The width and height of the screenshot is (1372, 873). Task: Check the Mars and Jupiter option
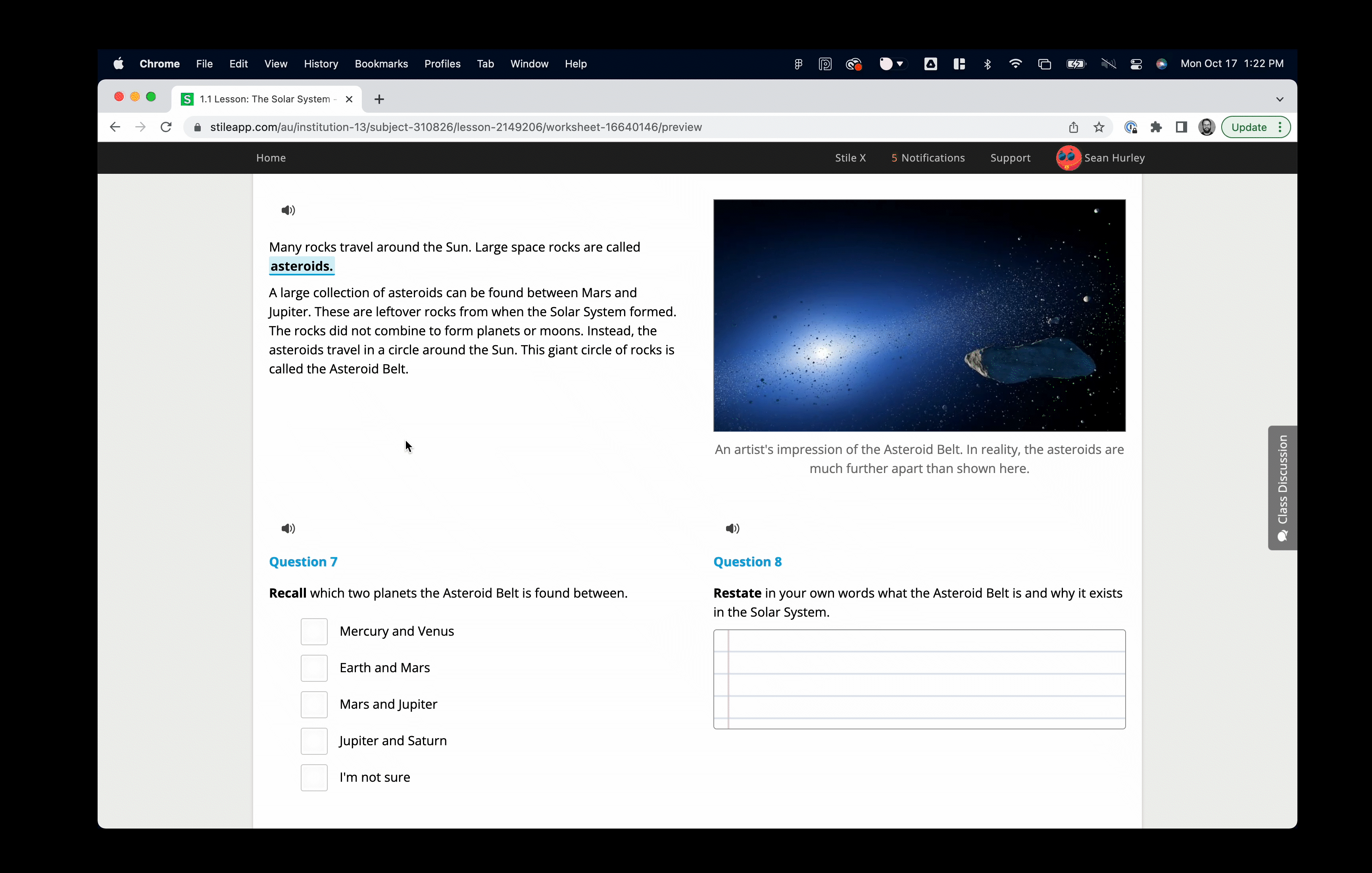pyautogui.click(x=314, y=704)
